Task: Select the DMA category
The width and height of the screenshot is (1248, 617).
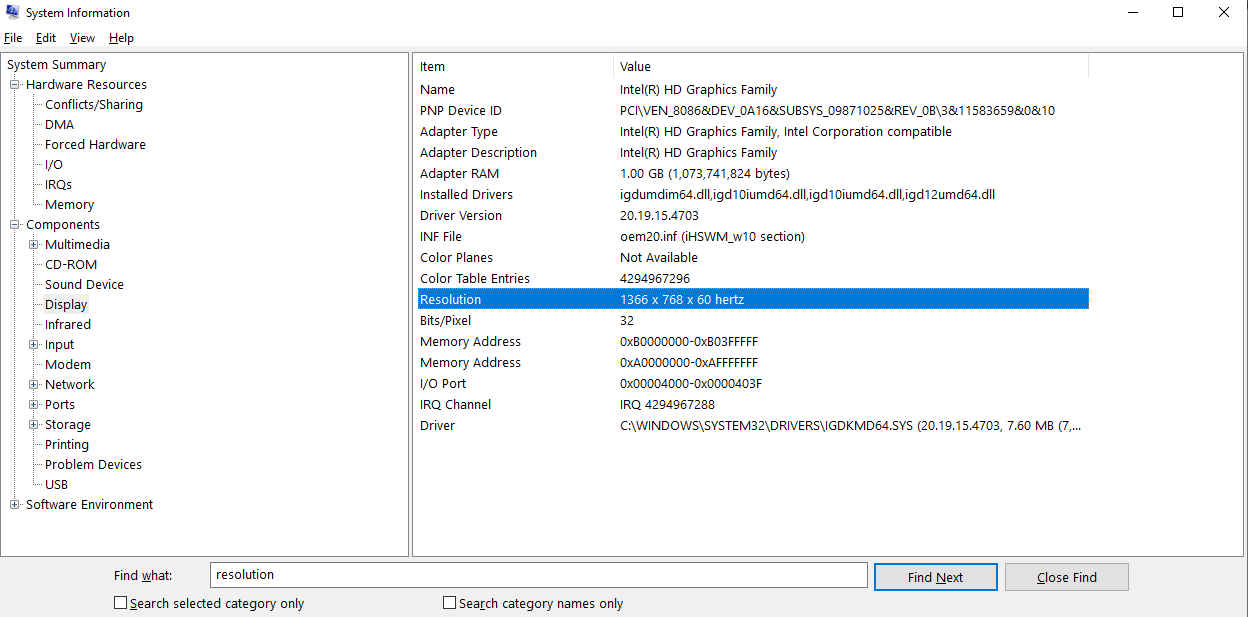Action: coord(59,125)
